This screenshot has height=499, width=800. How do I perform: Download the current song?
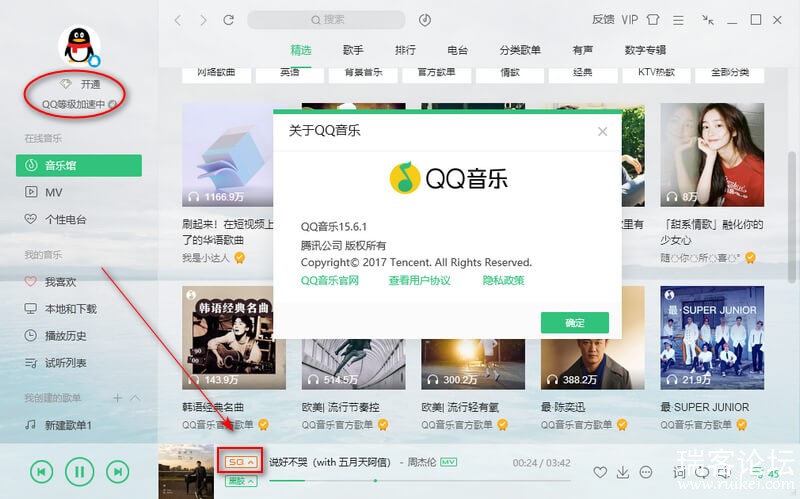[623, 472]
